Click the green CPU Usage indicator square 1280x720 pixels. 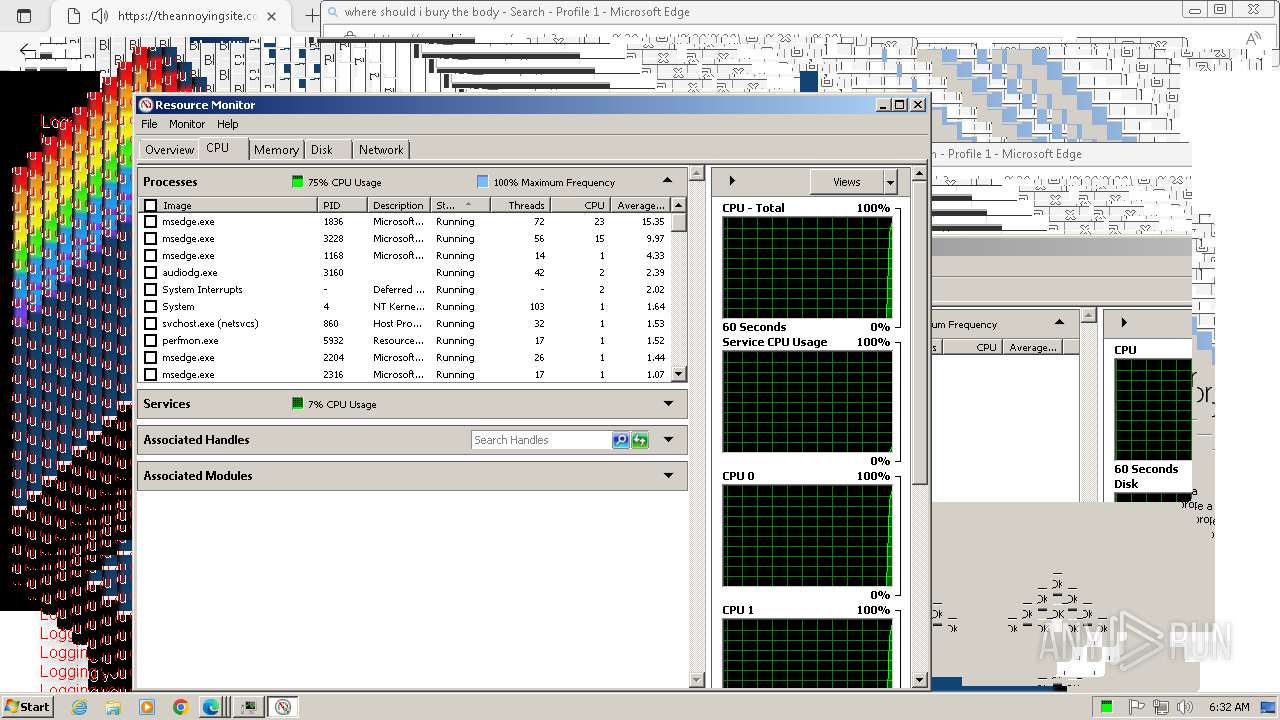(x=297, y=182)
